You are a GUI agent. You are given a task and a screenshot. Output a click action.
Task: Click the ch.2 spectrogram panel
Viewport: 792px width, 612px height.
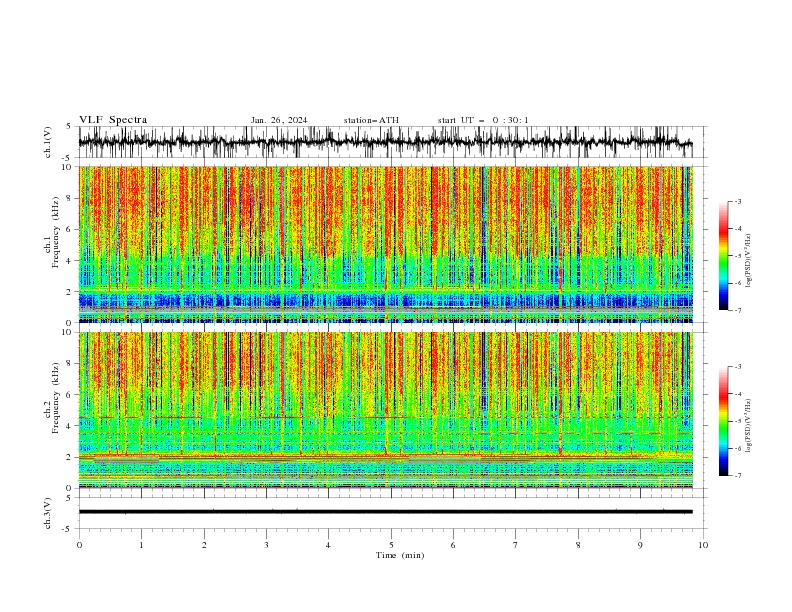pyautogui.click(x=385, y=410)
